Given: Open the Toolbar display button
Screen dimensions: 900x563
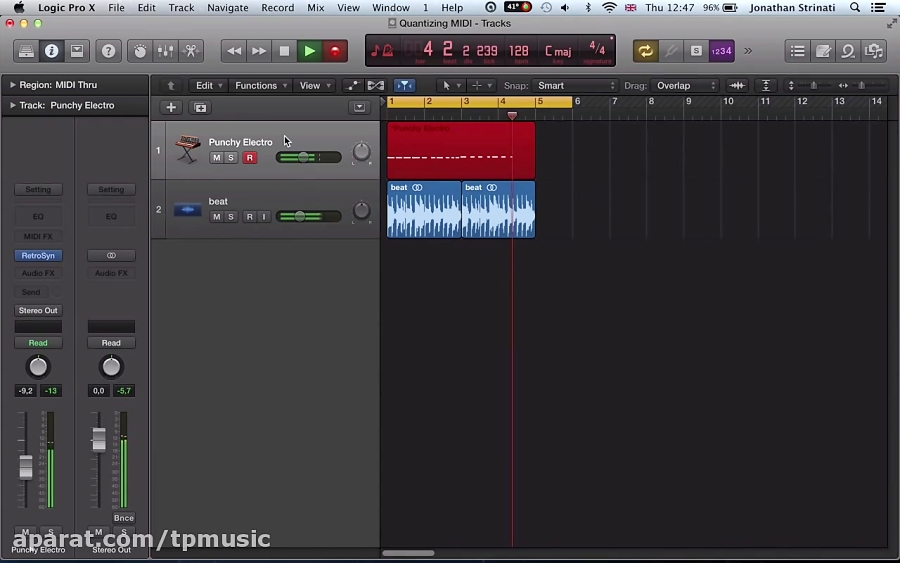Looking at the screenshot, I should pos(77,51).
